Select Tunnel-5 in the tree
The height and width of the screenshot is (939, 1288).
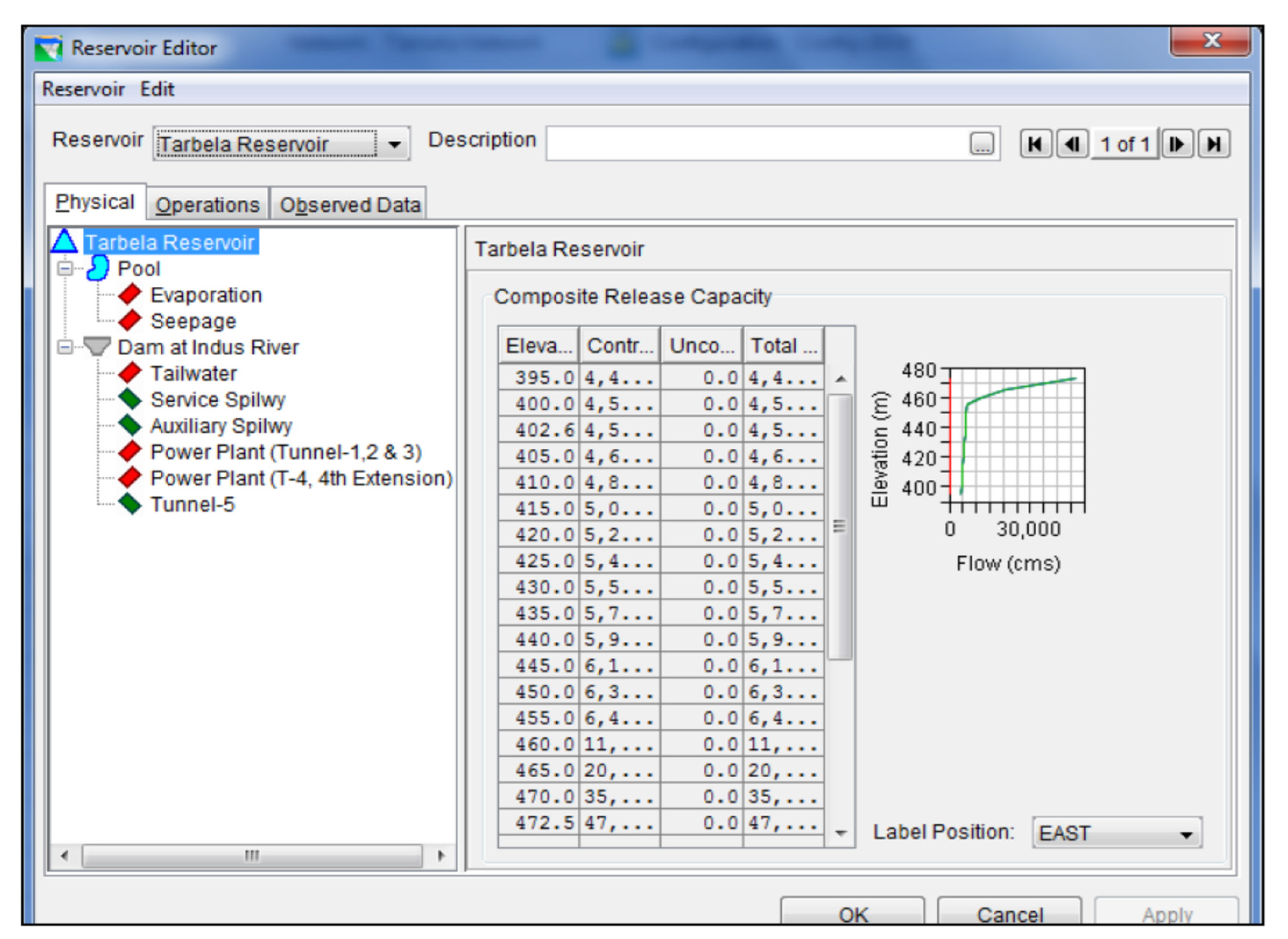click(192, 504)
